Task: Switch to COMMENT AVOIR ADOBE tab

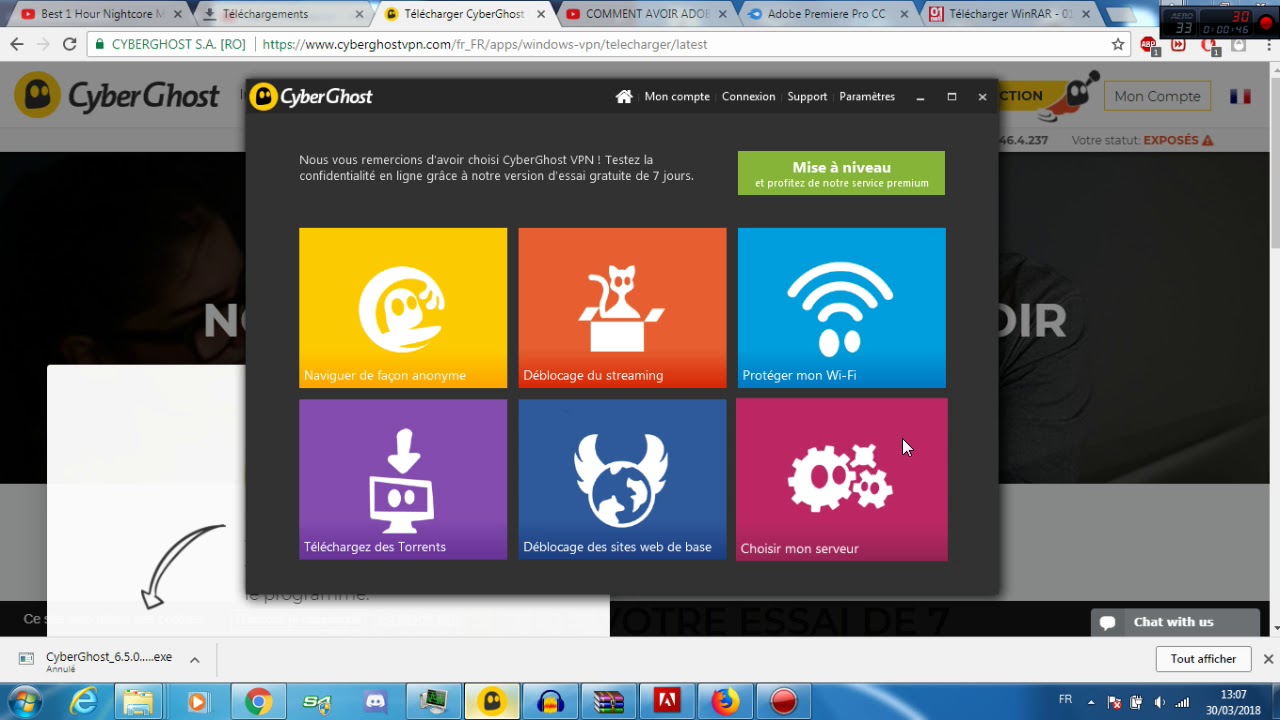Action: [645, 14]
